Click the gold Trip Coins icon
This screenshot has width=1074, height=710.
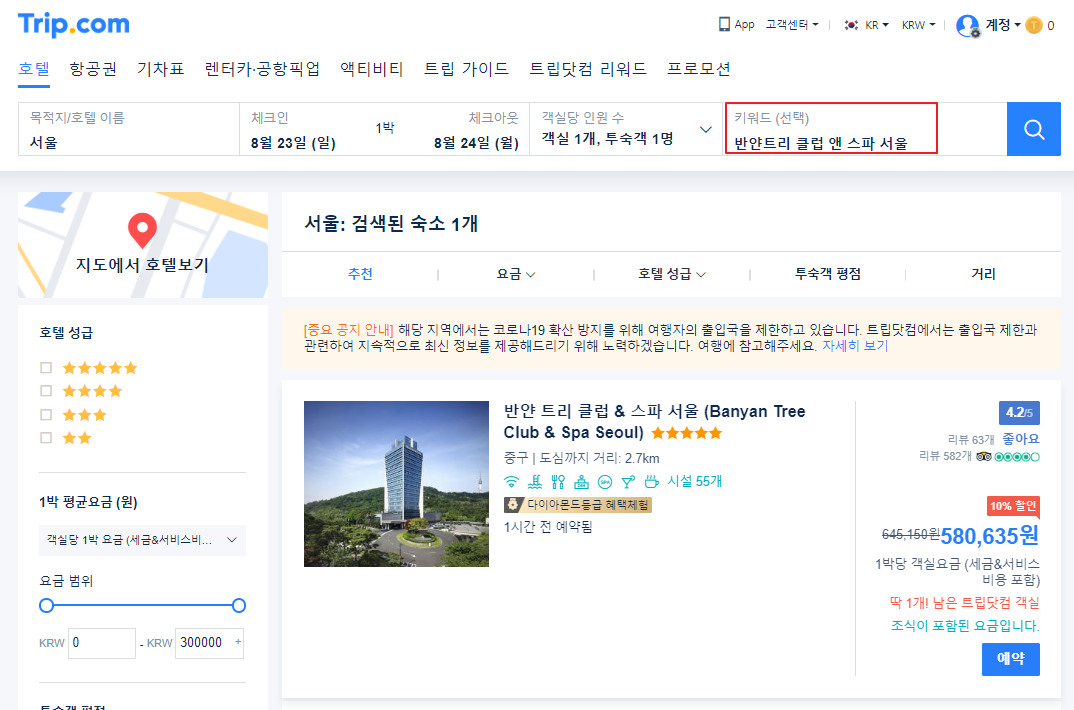[1034, 25]
